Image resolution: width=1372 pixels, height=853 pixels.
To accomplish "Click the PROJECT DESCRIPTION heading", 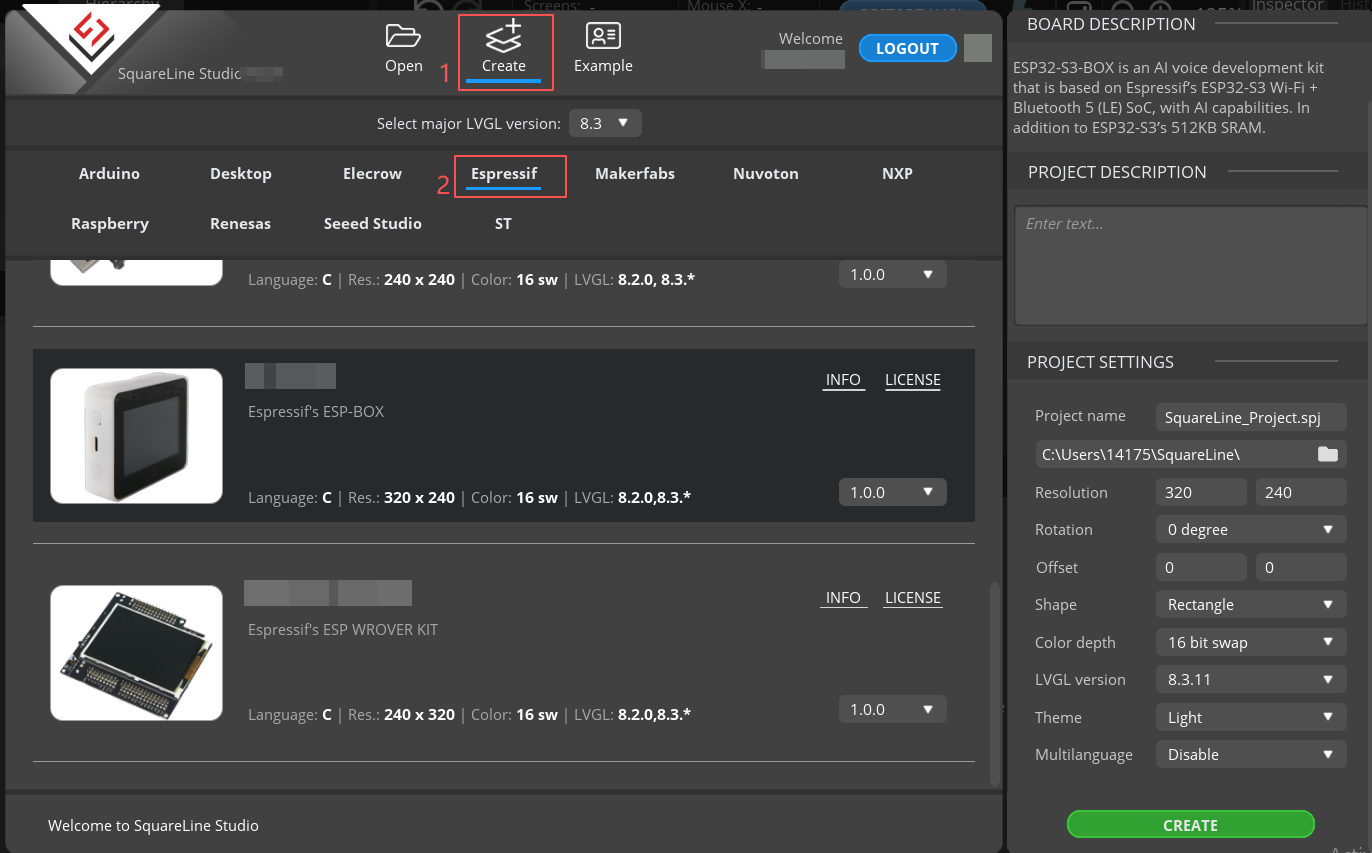I will click(x=1117, y=172).
